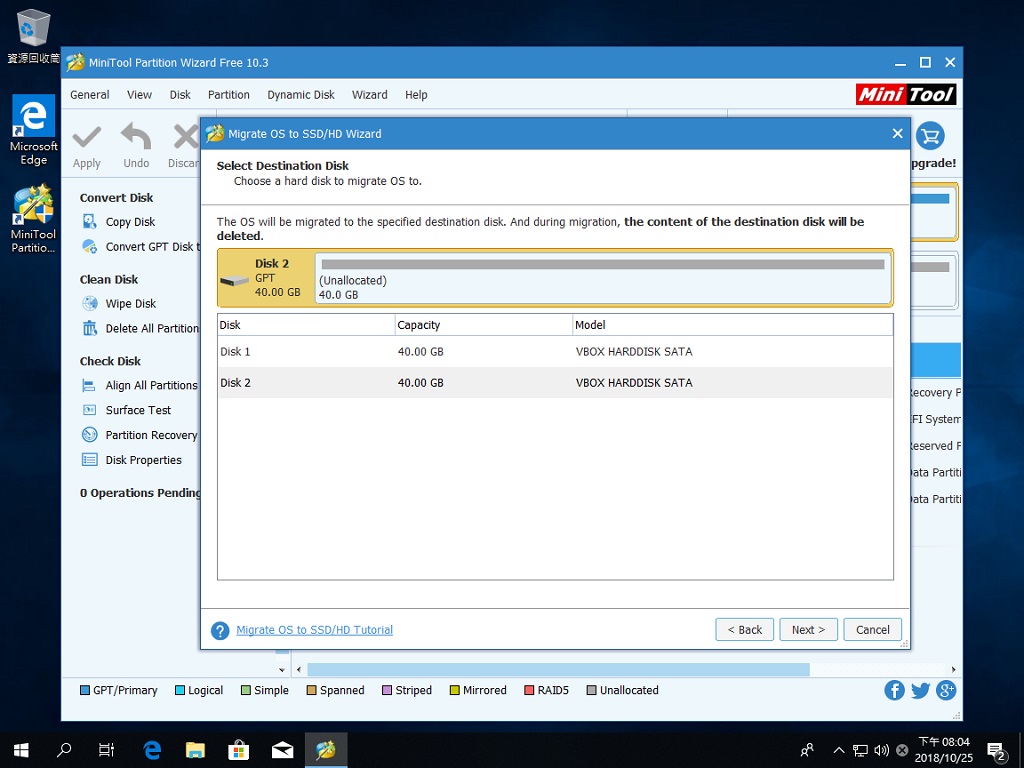This screenshot has height=768, width=1024.
Task: Select the Disk 2 row
Action: point(555,383)
